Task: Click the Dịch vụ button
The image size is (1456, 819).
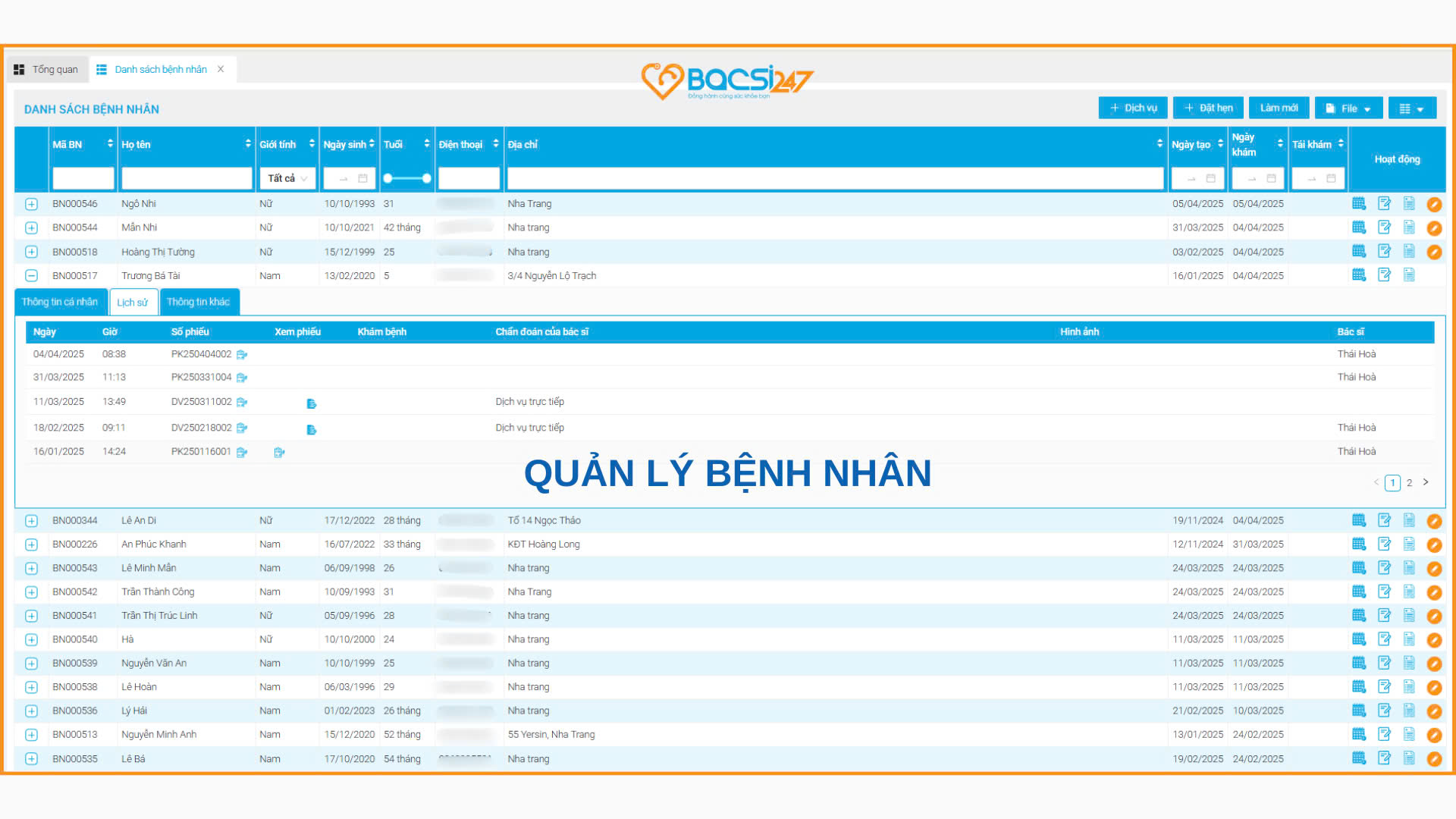Action: (x=1133, y=108)
